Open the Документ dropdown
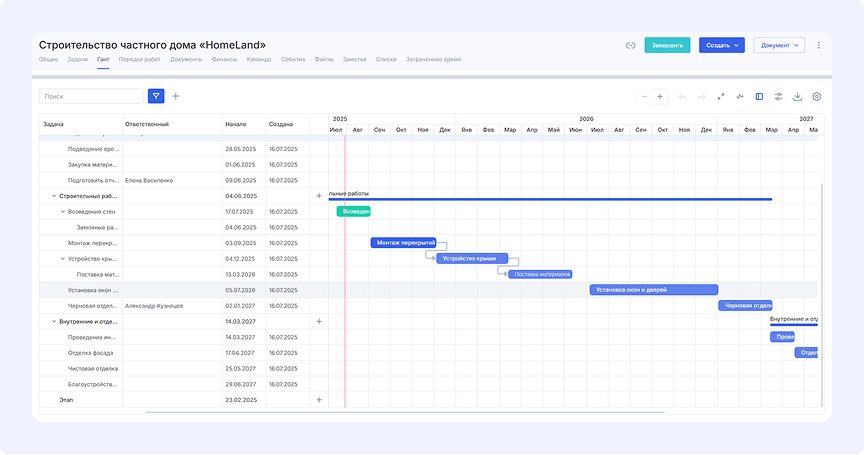Viewport: 864px width, 455px height. coord(780,45)
